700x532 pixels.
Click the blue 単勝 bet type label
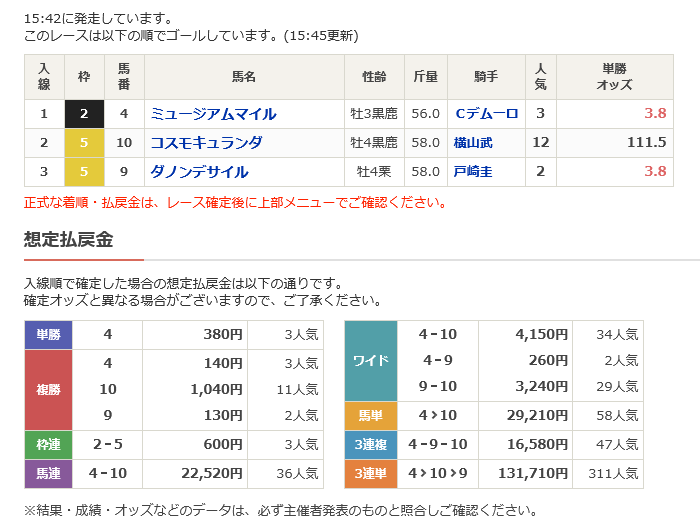(48, 335)
